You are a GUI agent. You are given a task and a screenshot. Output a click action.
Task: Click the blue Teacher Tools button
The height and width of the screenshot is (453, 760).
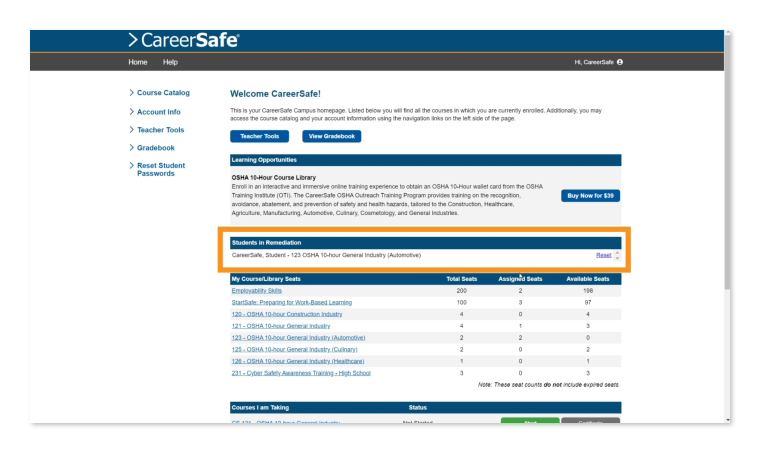[x=259, y=136]
